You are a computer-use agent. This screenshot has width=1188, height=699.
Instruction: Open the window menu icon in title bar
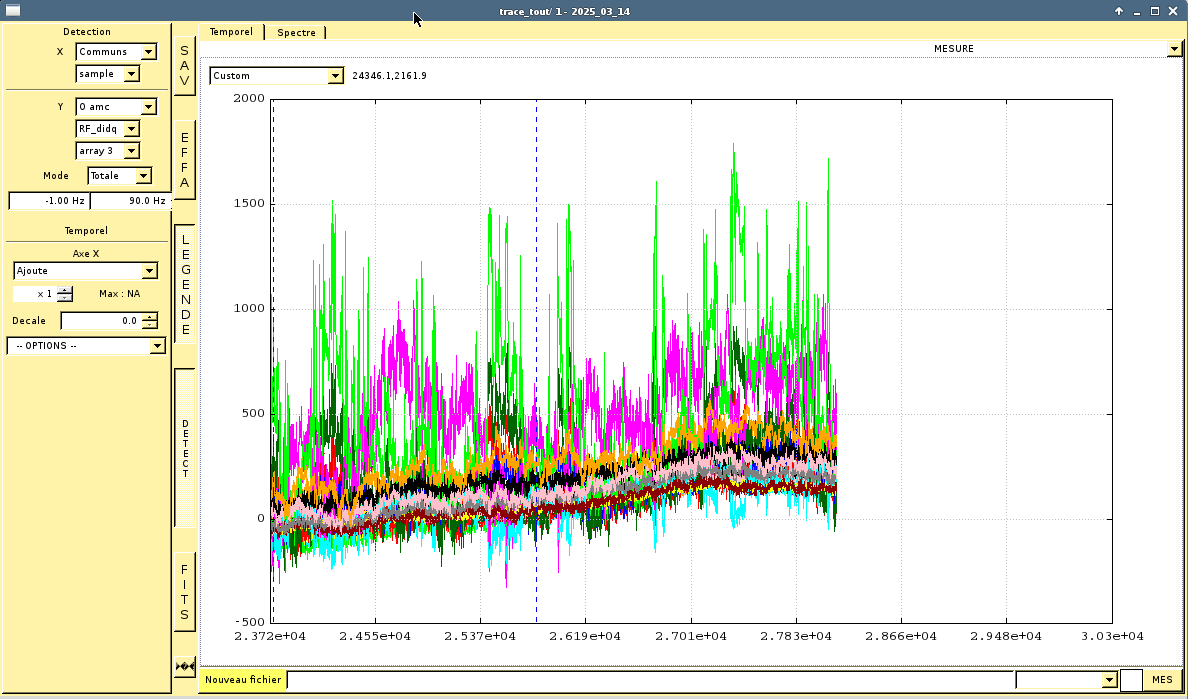tap(13, 11)
